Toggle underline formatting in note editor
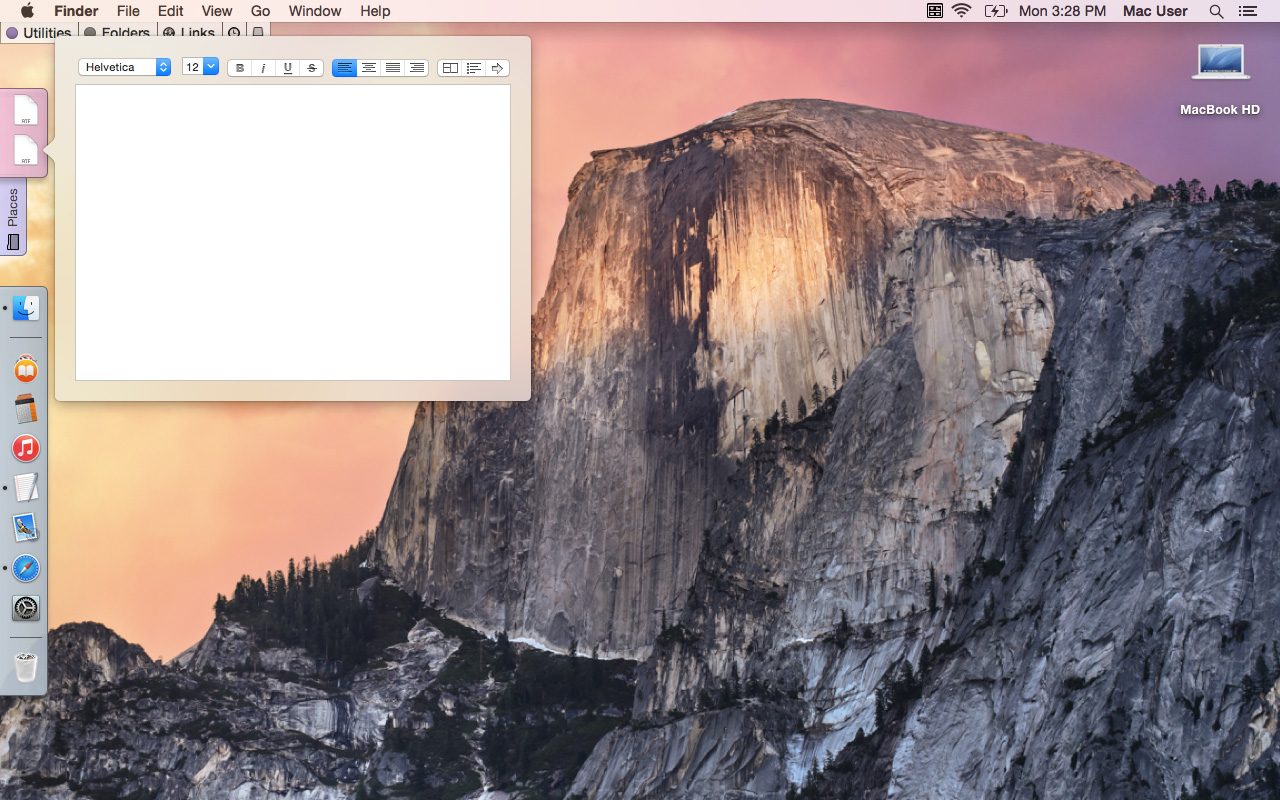This screenshot has width=1280, height=800. point(288,68)
